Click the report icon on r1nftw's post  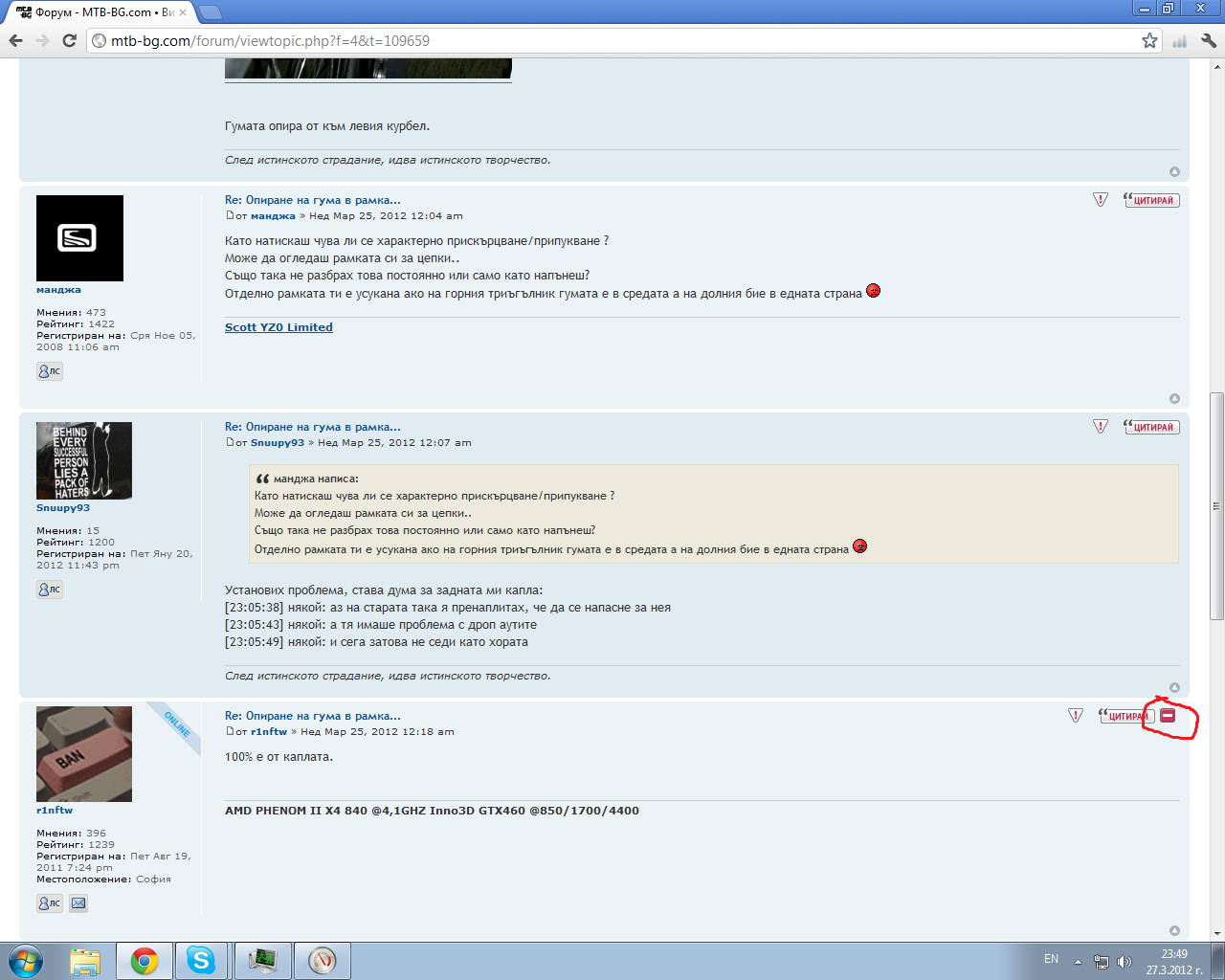1076,716
